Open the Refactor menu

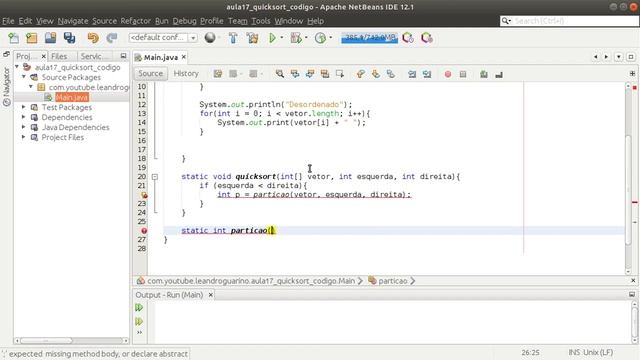tap(136, 21)
